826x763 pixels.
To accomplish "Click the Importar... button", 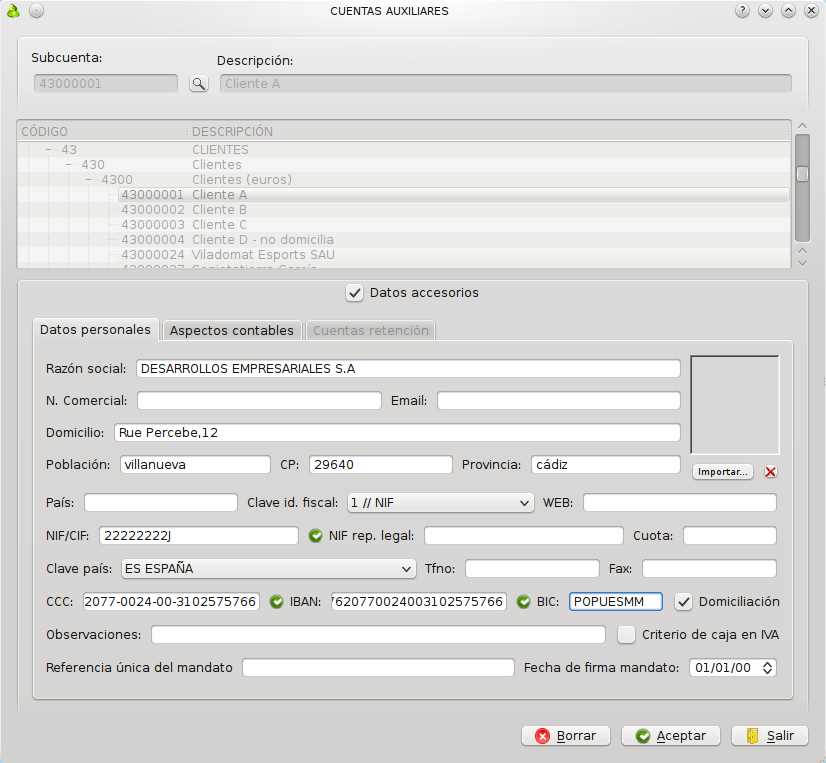I will tap(722, 472).
